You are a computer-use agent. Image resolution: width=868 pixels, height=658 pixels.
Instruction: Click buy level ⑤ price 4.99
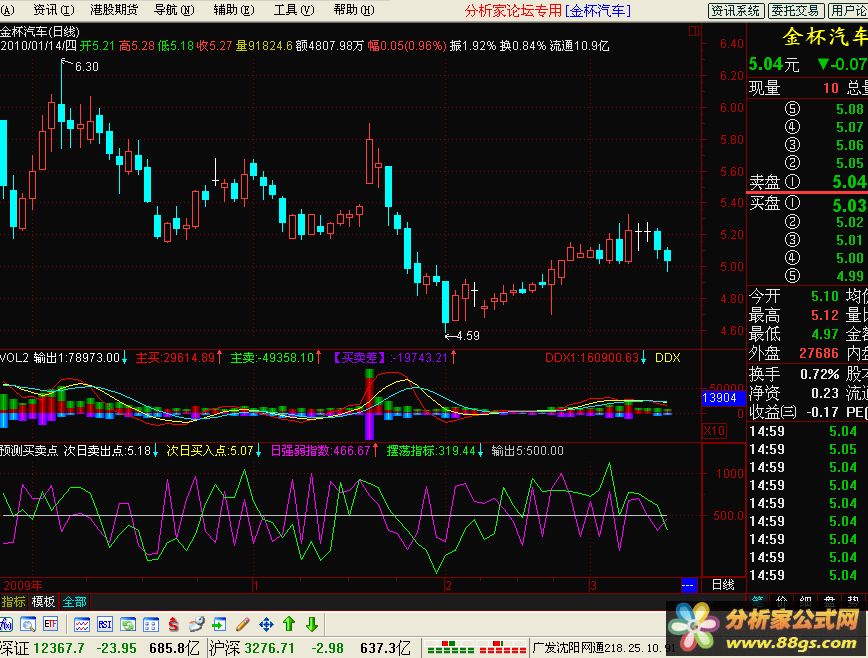coord(850,276)
